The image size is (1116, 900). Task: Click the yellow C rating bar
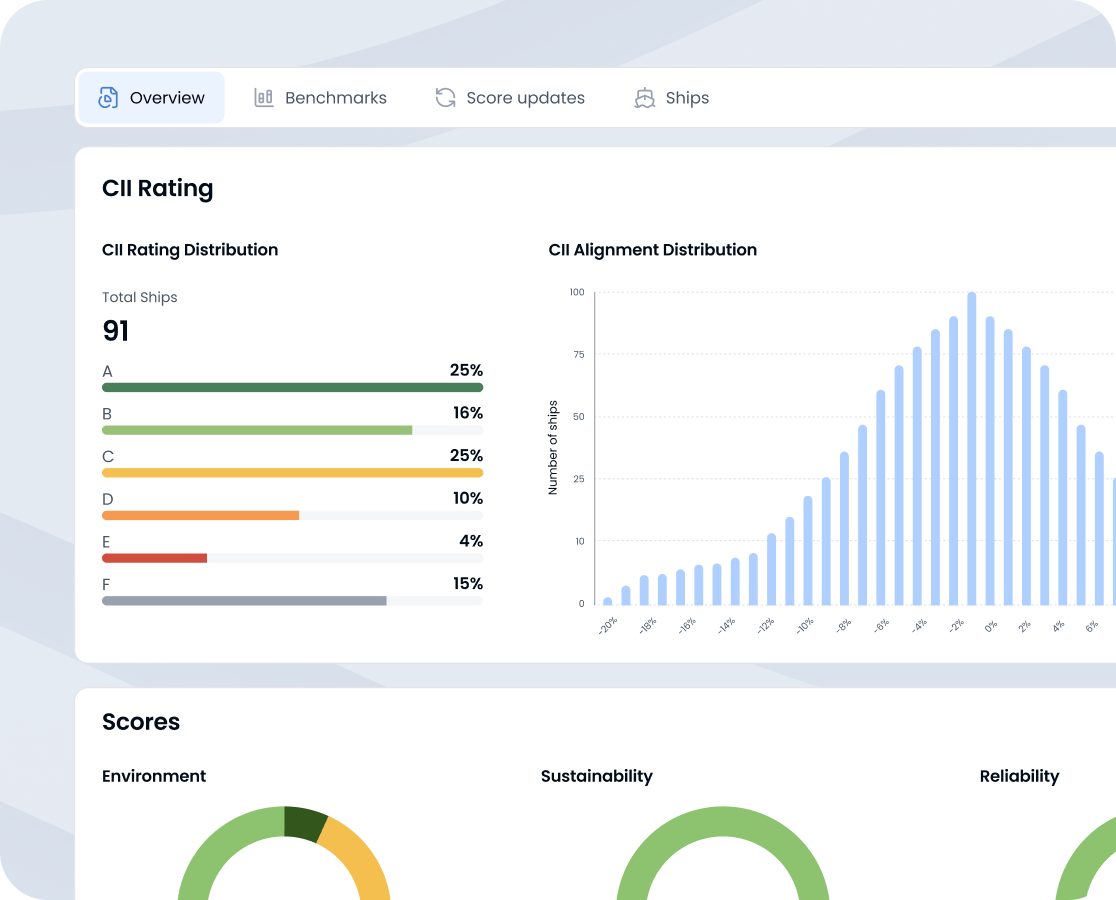pos(292,473)
